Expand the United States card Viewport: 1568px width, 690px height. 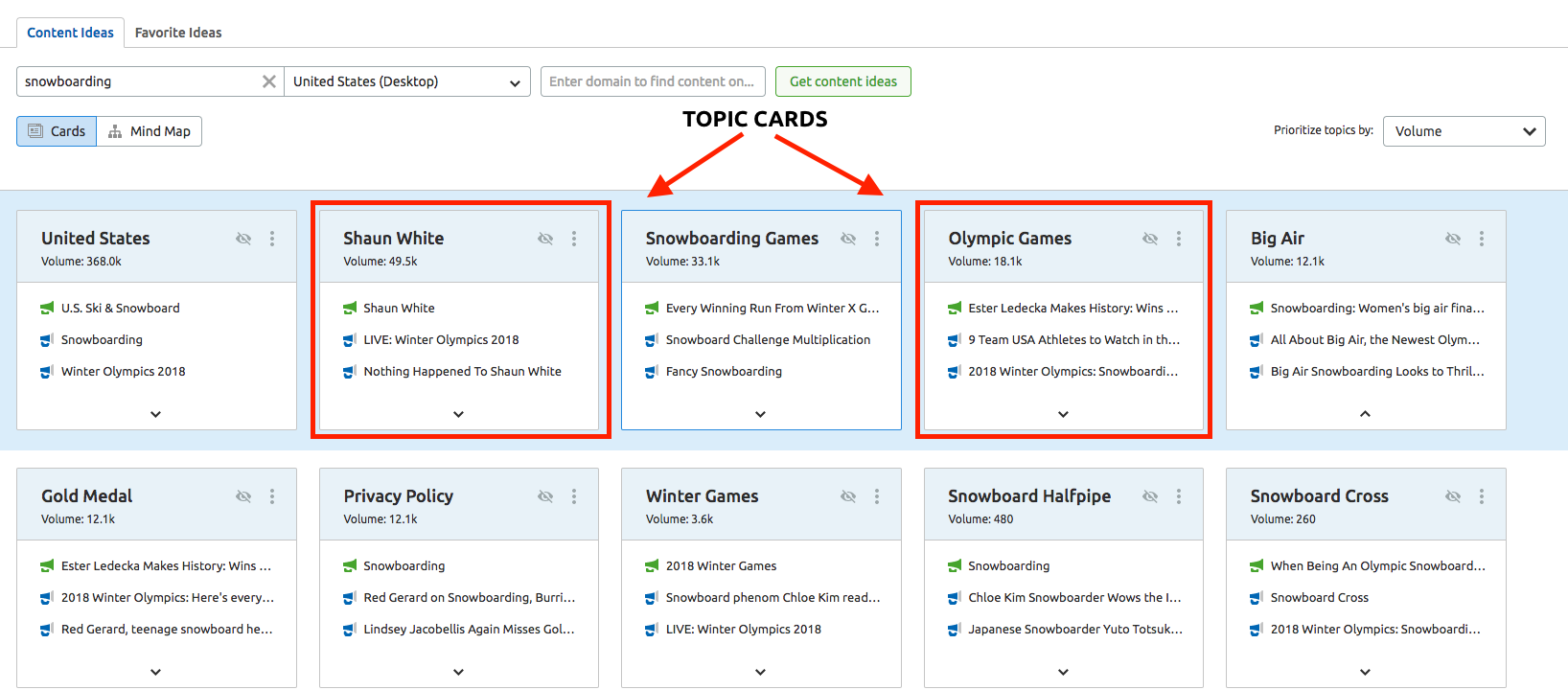(155, 414)
